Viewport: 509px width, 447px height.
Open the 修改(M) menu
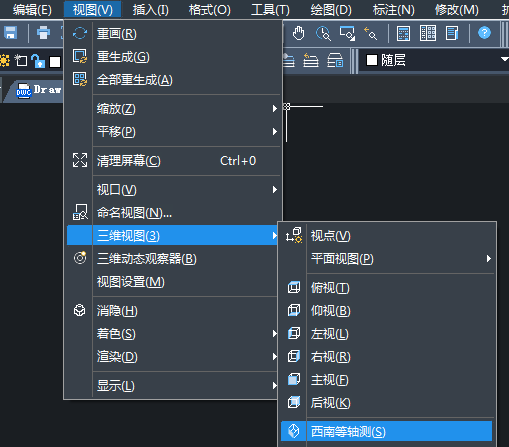pyautogui.click(x=456, y=10)
